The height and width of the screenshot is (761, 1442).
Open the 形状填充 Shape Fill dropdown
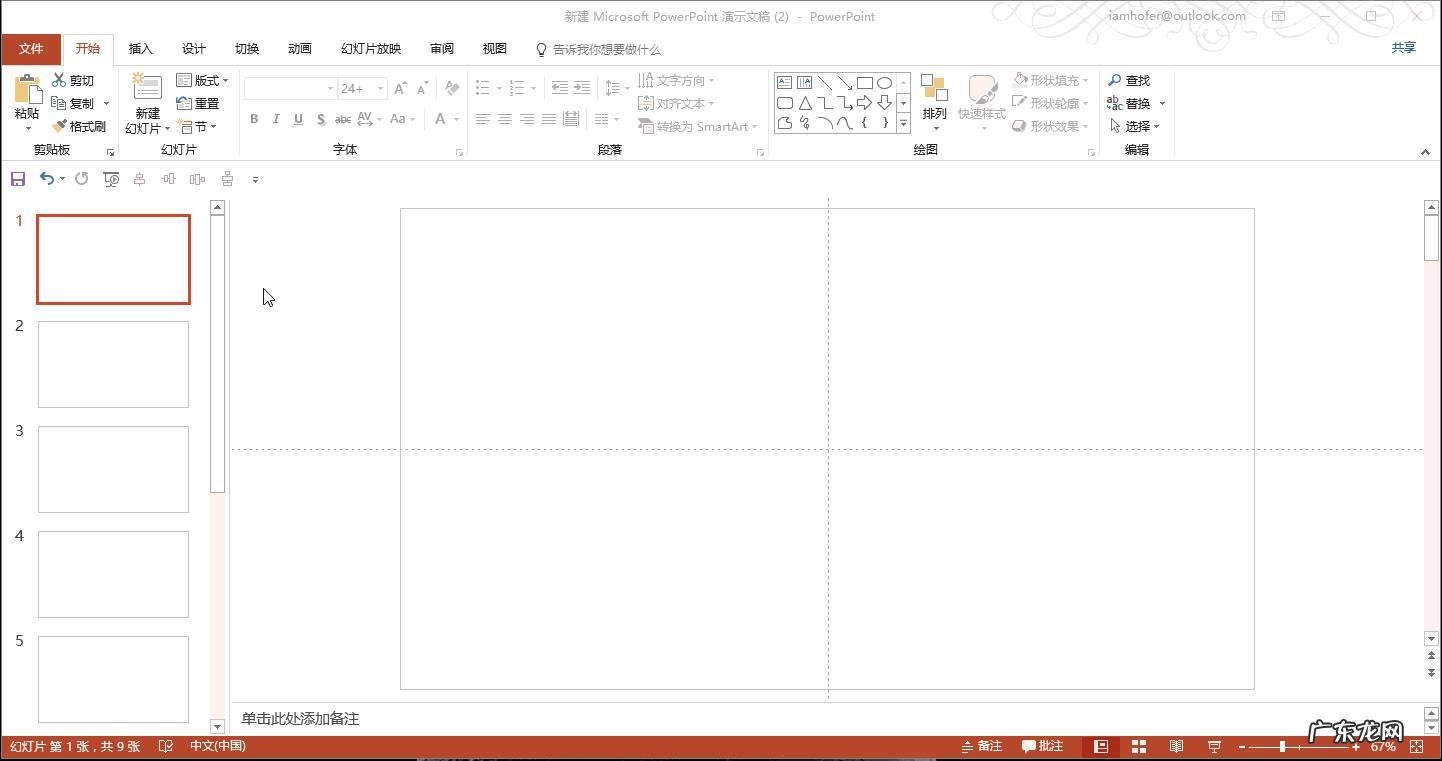tap(1050, 79)
